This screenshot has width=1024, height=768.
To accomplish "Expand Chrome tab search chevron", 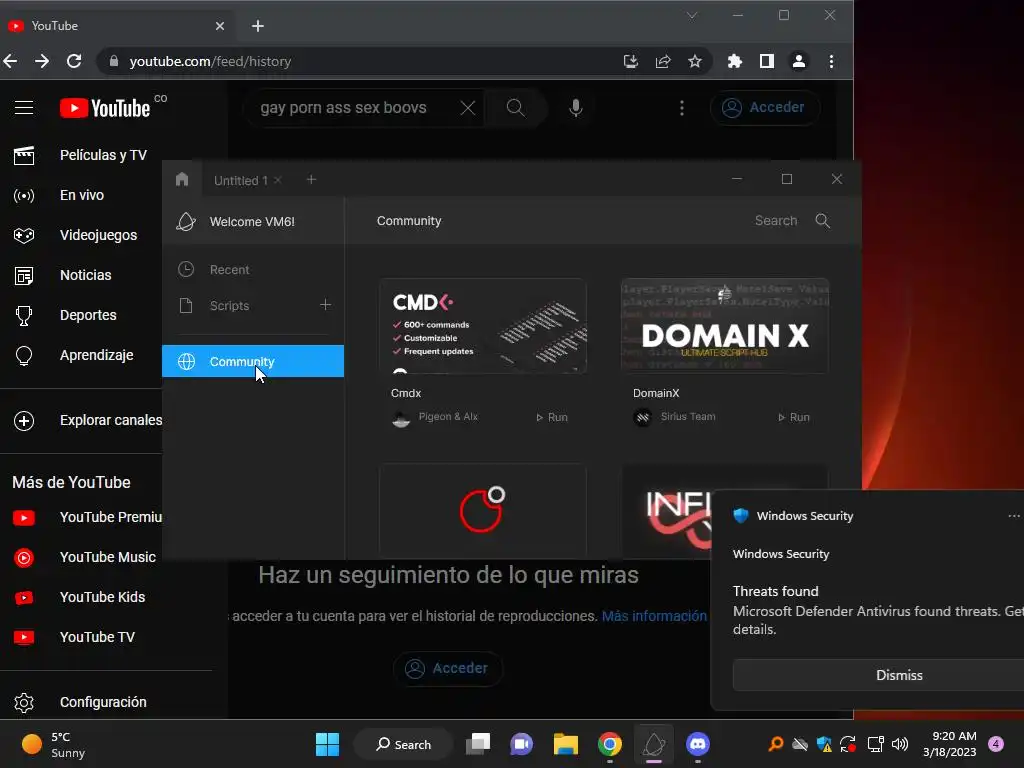I will pyautogui.click(x=692, y=15).
